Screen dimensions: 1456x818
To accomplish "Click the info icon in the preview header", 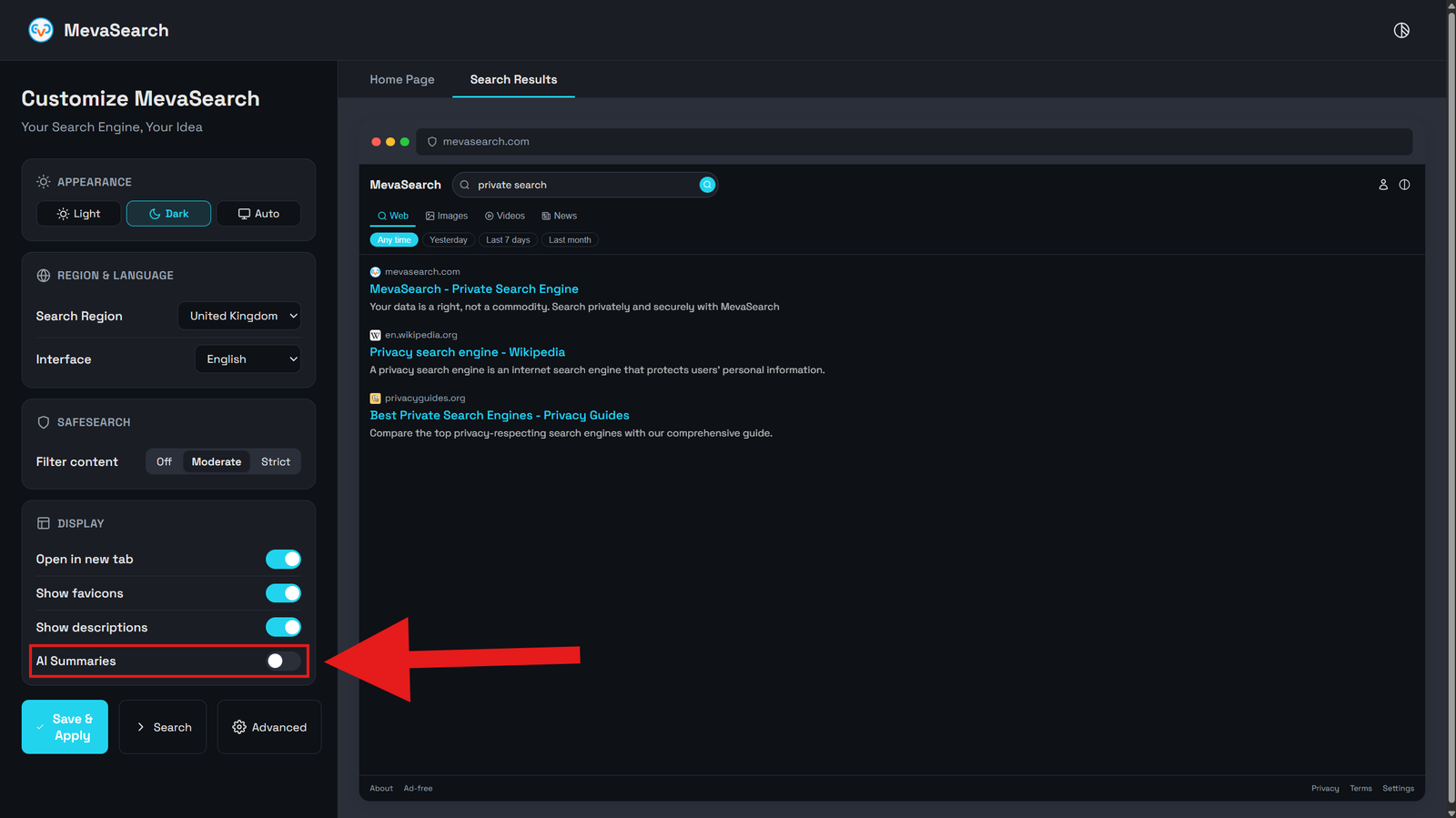I will (1404, 185).
